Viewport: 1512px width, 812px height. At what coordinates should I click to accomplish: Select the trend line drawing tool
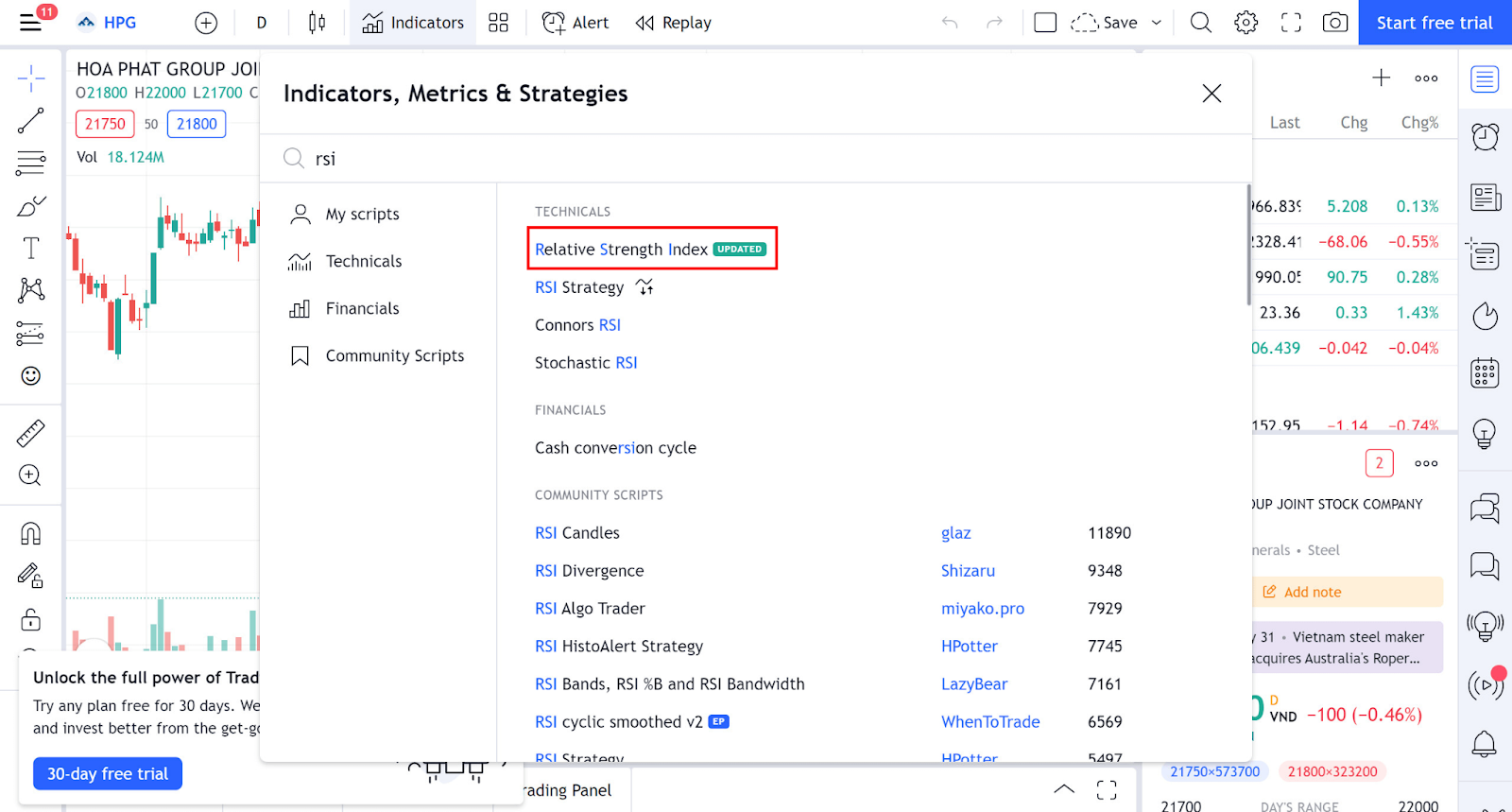(30, 121)
